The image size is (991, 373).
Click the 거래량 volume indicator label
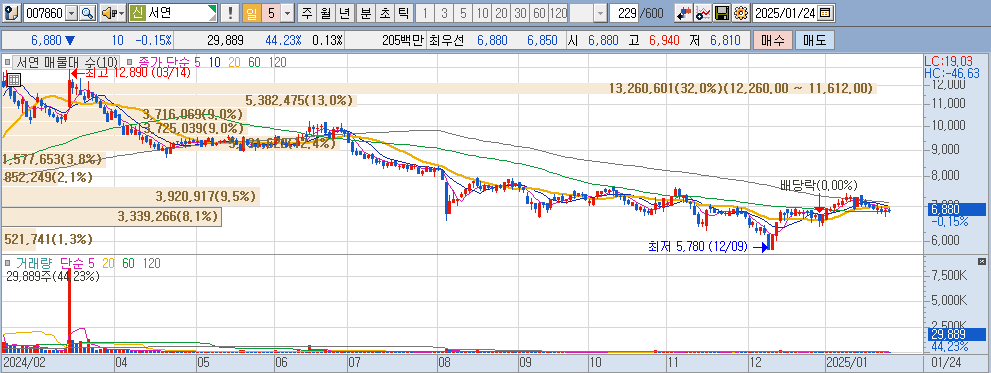click(x=34, y=264)
